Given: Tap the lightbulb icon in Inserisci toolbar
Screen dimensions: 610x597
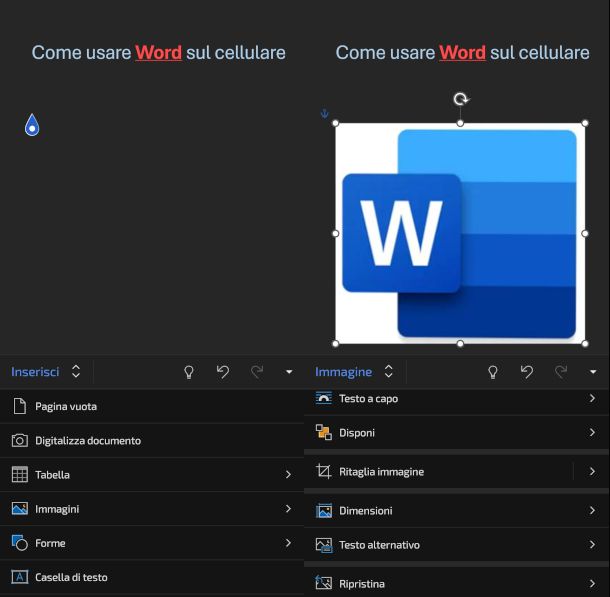Looking at the screenshot, I should point(189,372).
